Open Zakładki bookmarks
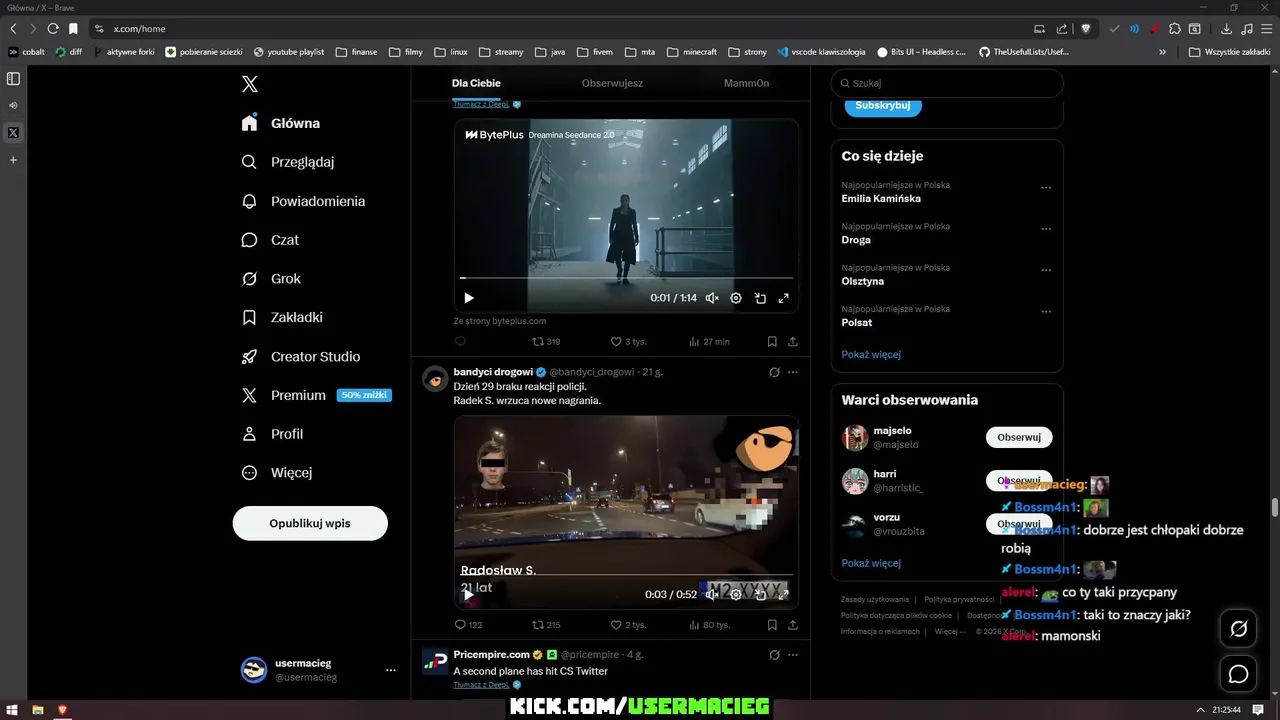 [x=281, y=317]
